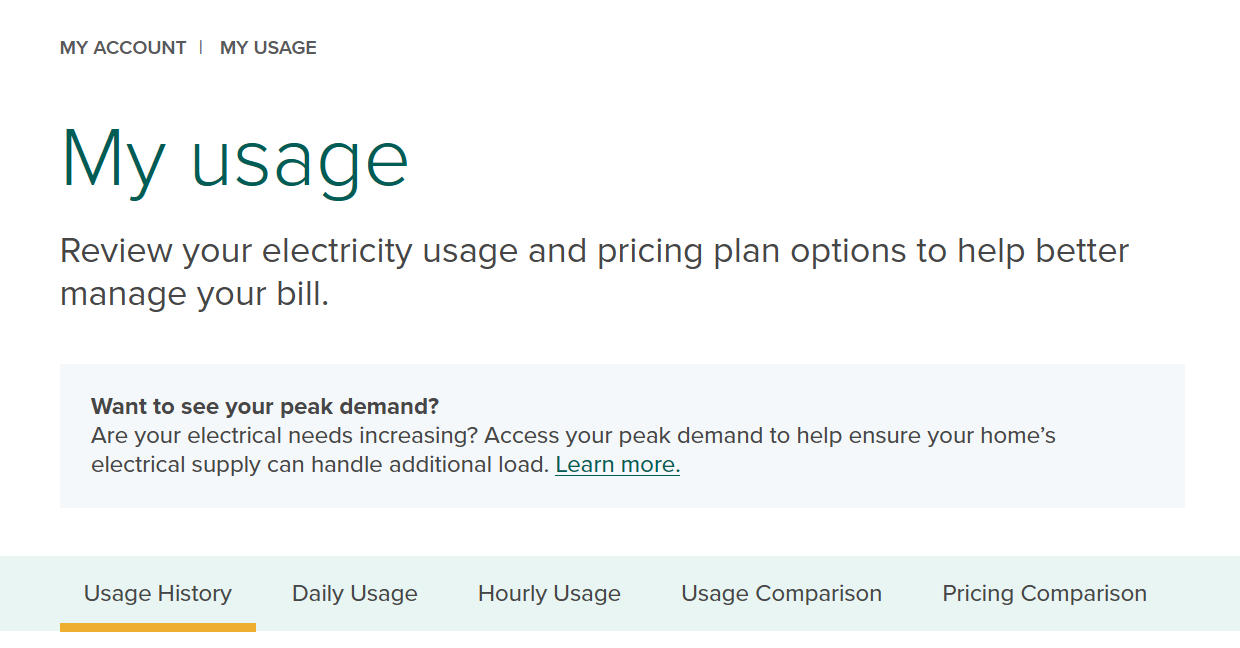
Task: Click the "manage your bill." text line
Action: point(194,294)
